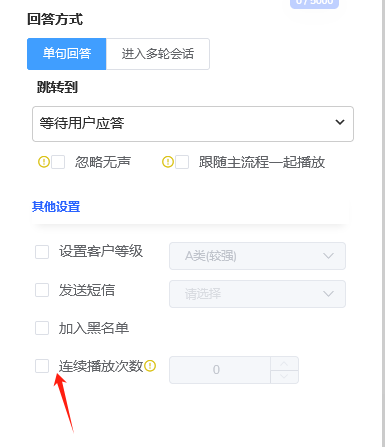Increase 连续播放次数 with the up arrow

[x=284, y=364]
